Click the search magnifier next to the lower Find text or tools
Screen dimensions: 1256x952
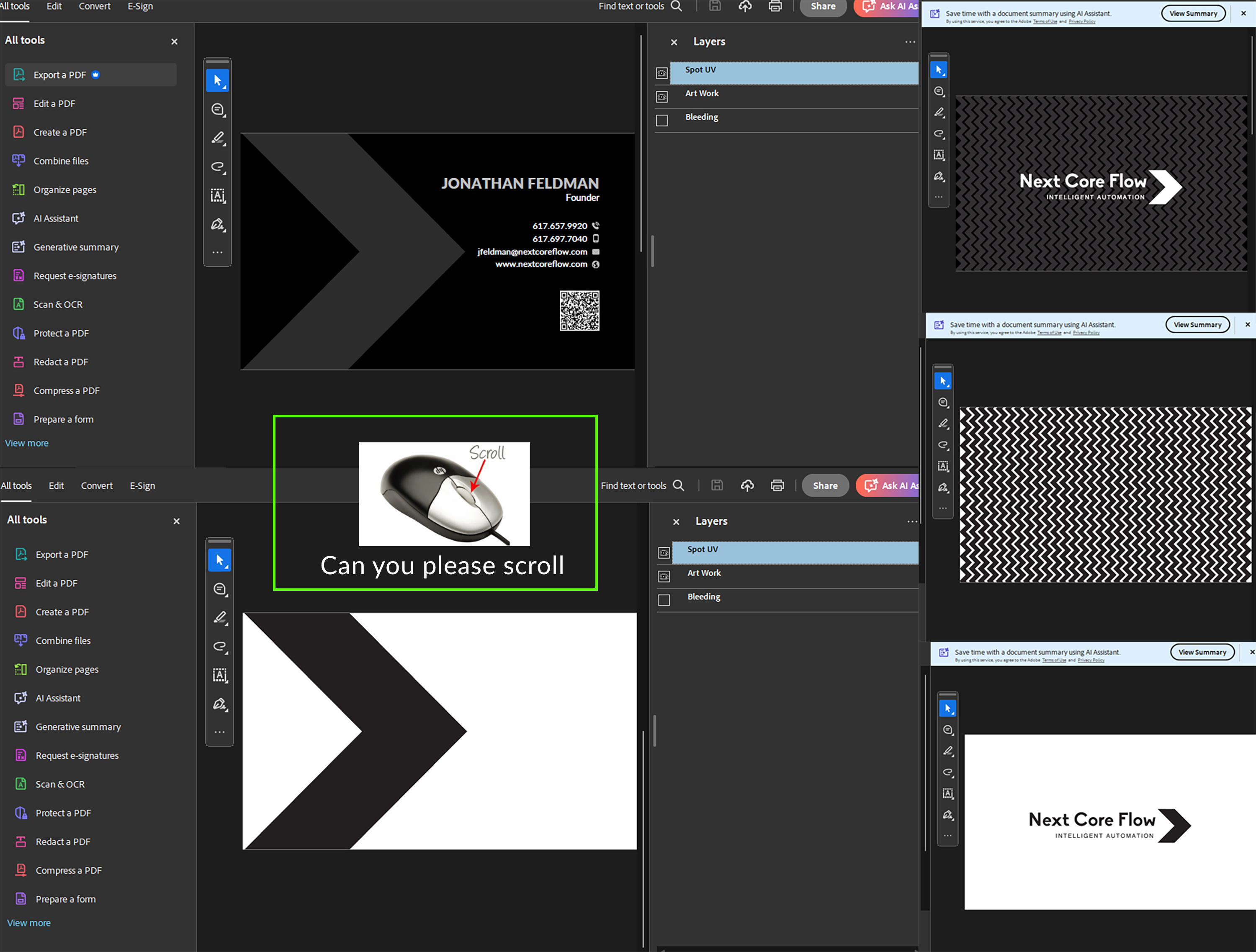pyautogui.click(x=679, y=485)
